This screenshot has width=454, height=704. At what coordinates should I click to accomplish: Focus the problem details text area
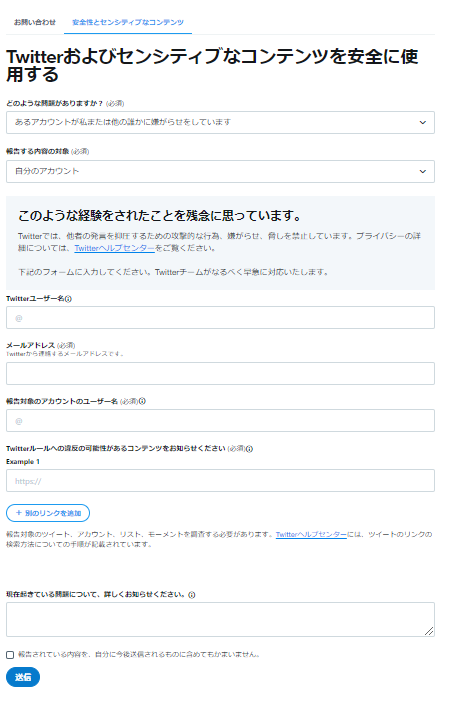(220, 619)
